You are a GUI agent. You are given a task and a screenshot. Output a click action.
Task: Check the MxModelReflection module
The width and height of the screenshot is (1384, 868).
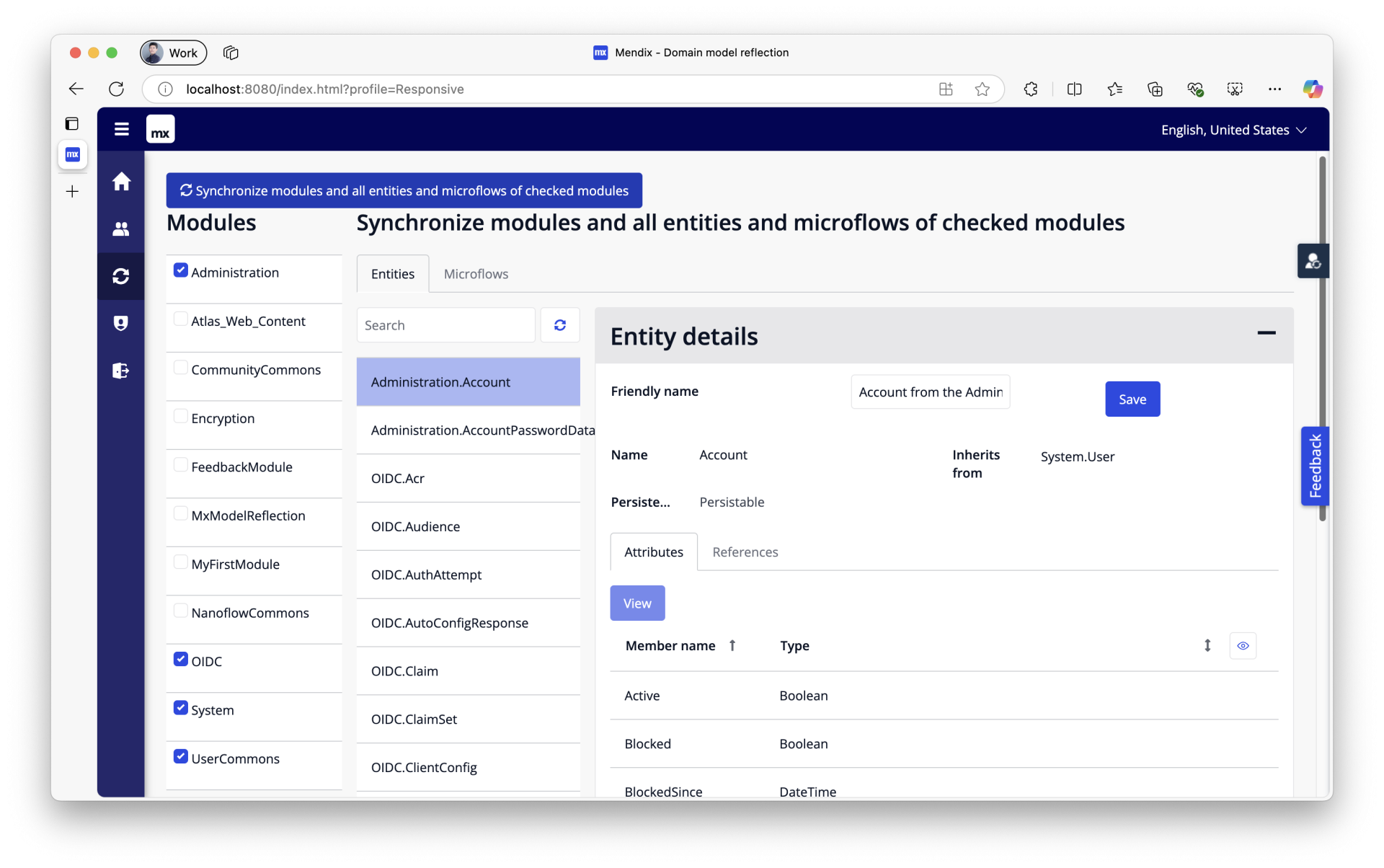(181, 514)
